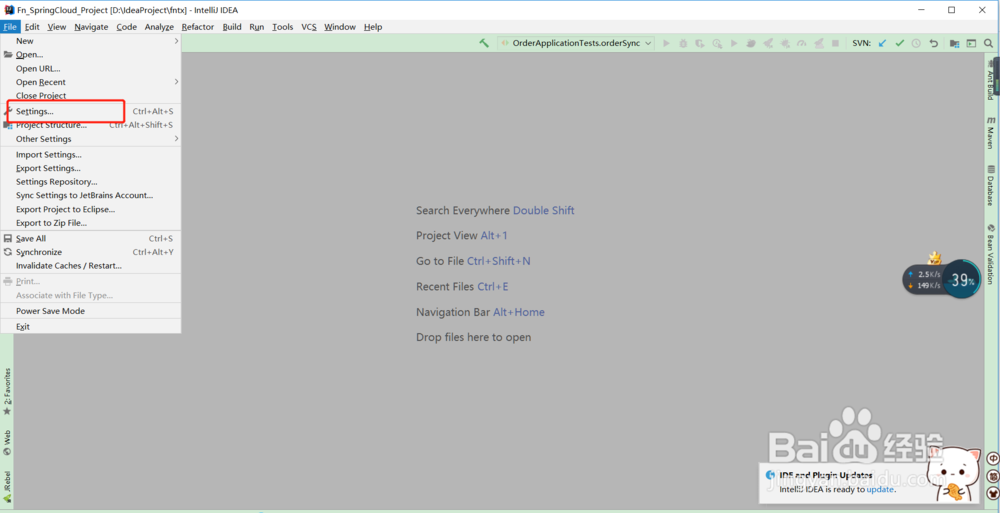Open the OrderApplicationTests.orderSync run configuration dropdown
The height and width of the screenshot is (513, 1000).
coord(575,43)
